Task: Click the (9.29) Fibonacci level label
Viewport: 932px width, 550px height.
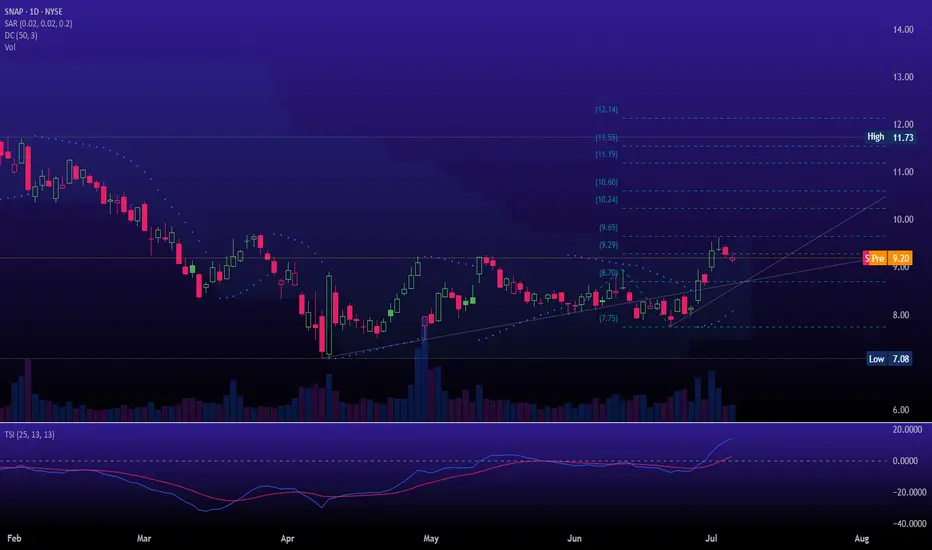Action: point(608,244)
